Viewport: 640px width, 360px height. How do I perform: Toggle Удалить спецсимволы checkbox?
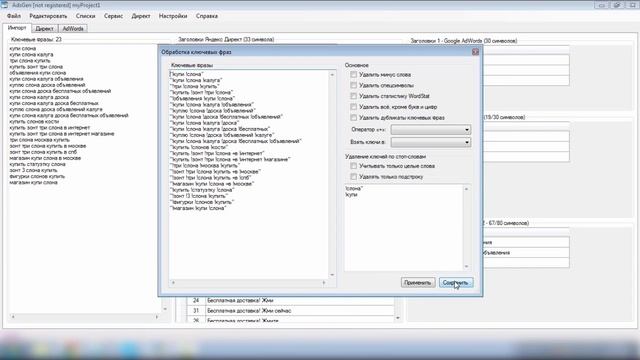[353, 85]
